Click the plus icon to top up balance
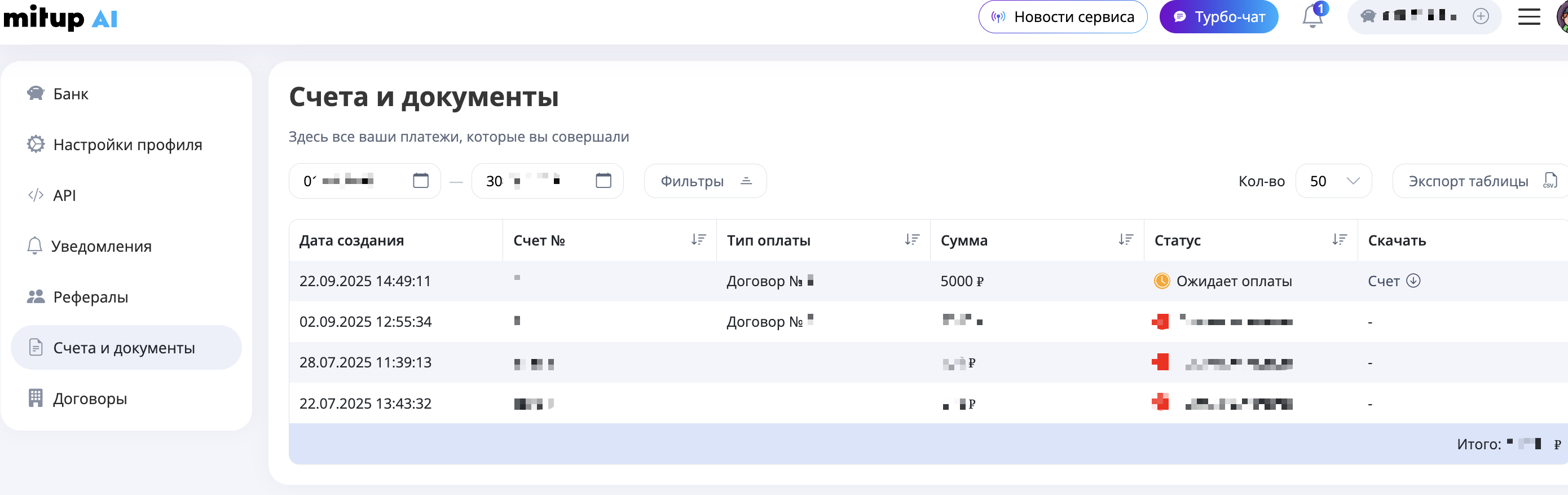This screenshot has height=495, width=1568. tap(1481, 16)
